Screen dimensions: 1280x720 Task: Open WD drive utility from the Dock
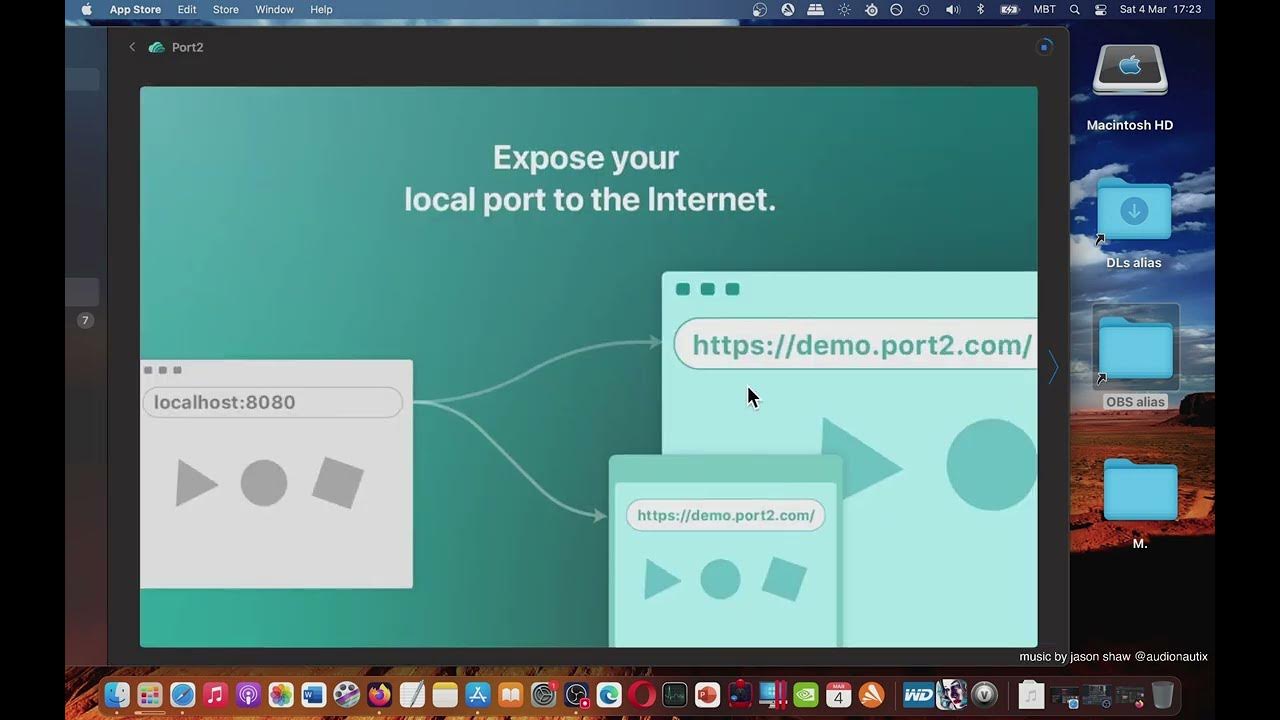coord(918,694)
